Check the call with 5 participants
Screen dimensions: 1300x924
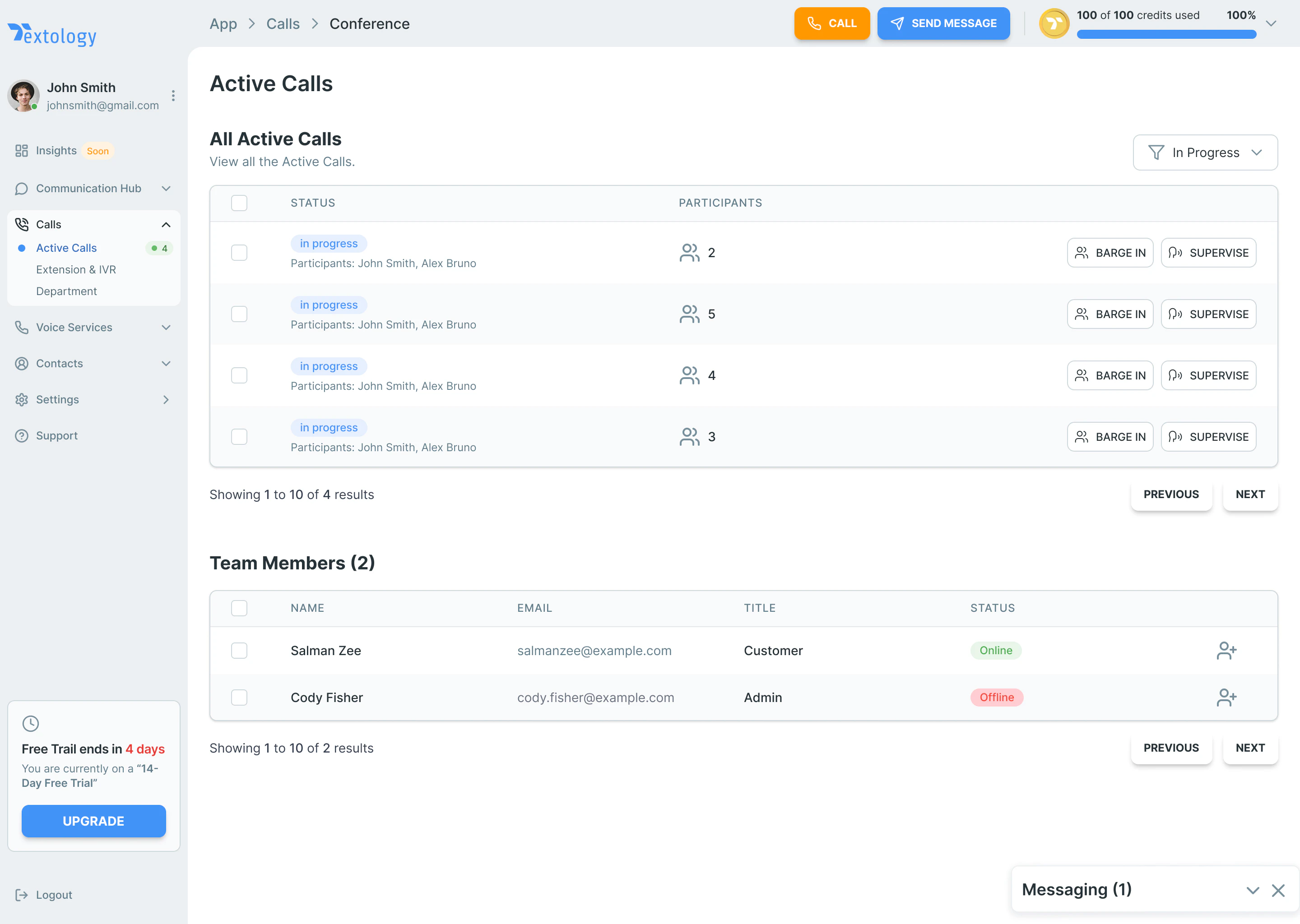pos(239,314)
